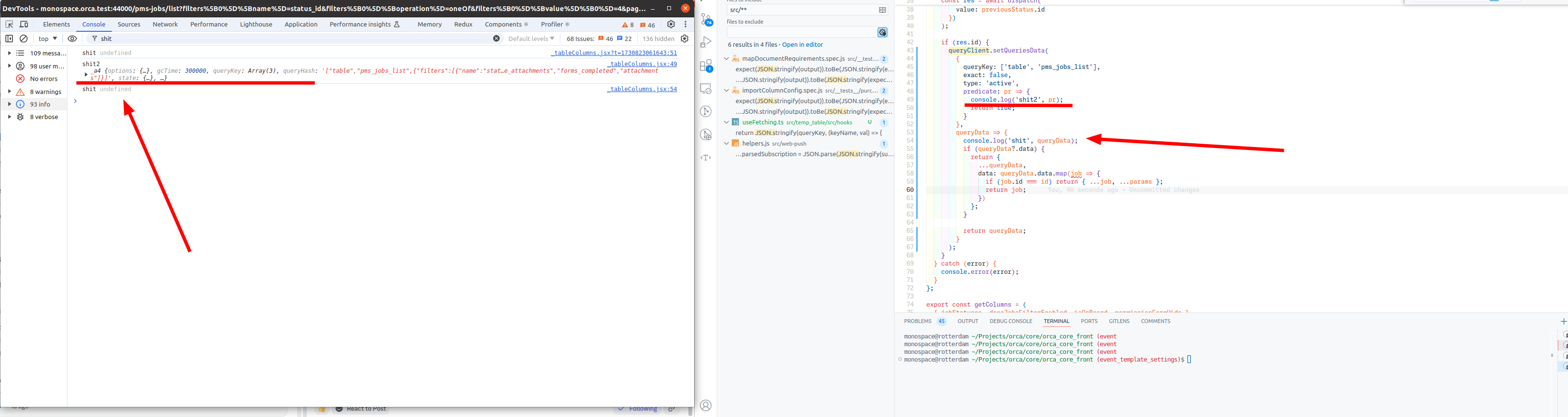Open the Performance insights tab
The width and height of the screenshot is (1568, 417).
tap(365, 25)
